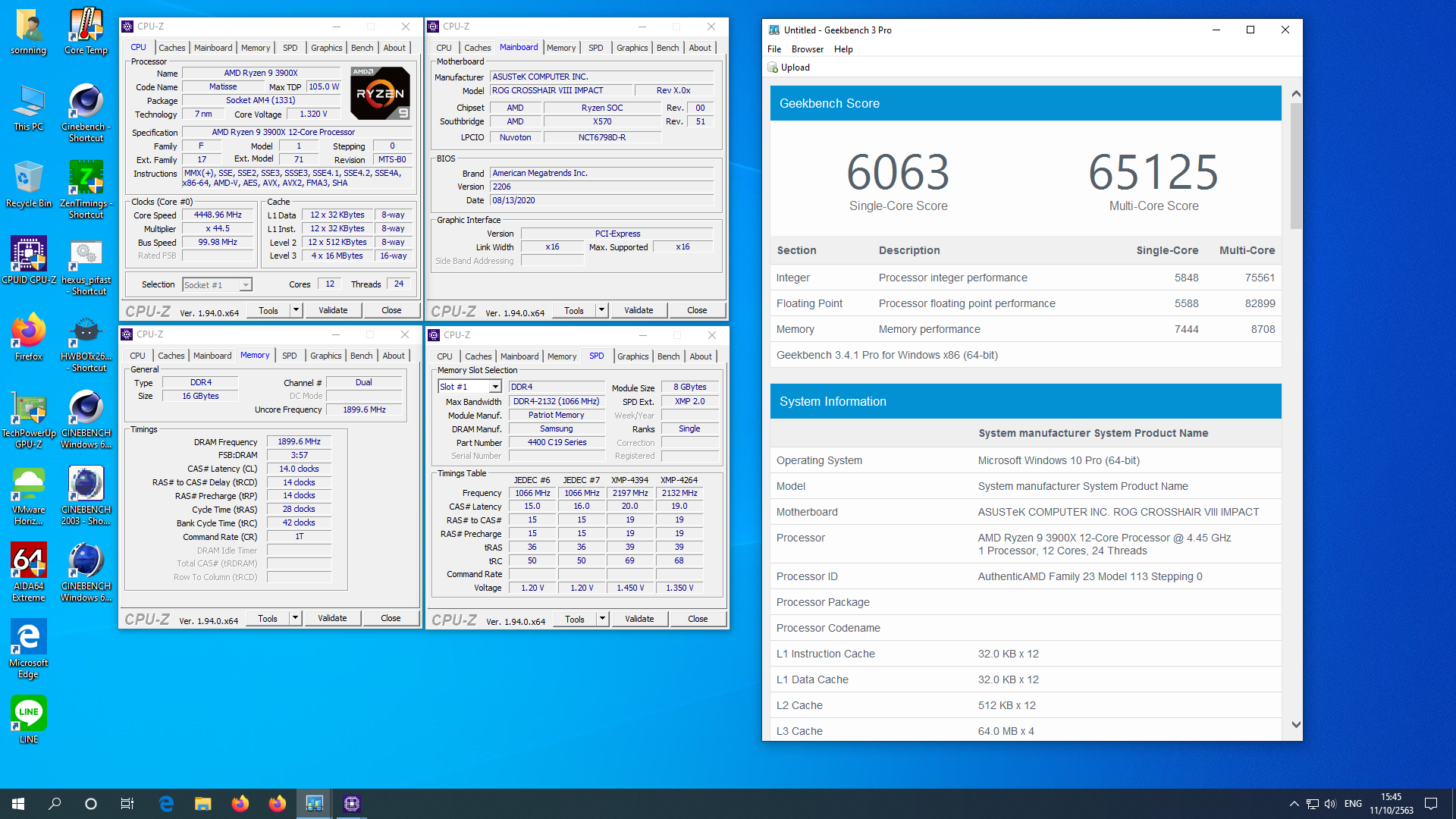Open volume control in system tray

[x=1330, y=804]
